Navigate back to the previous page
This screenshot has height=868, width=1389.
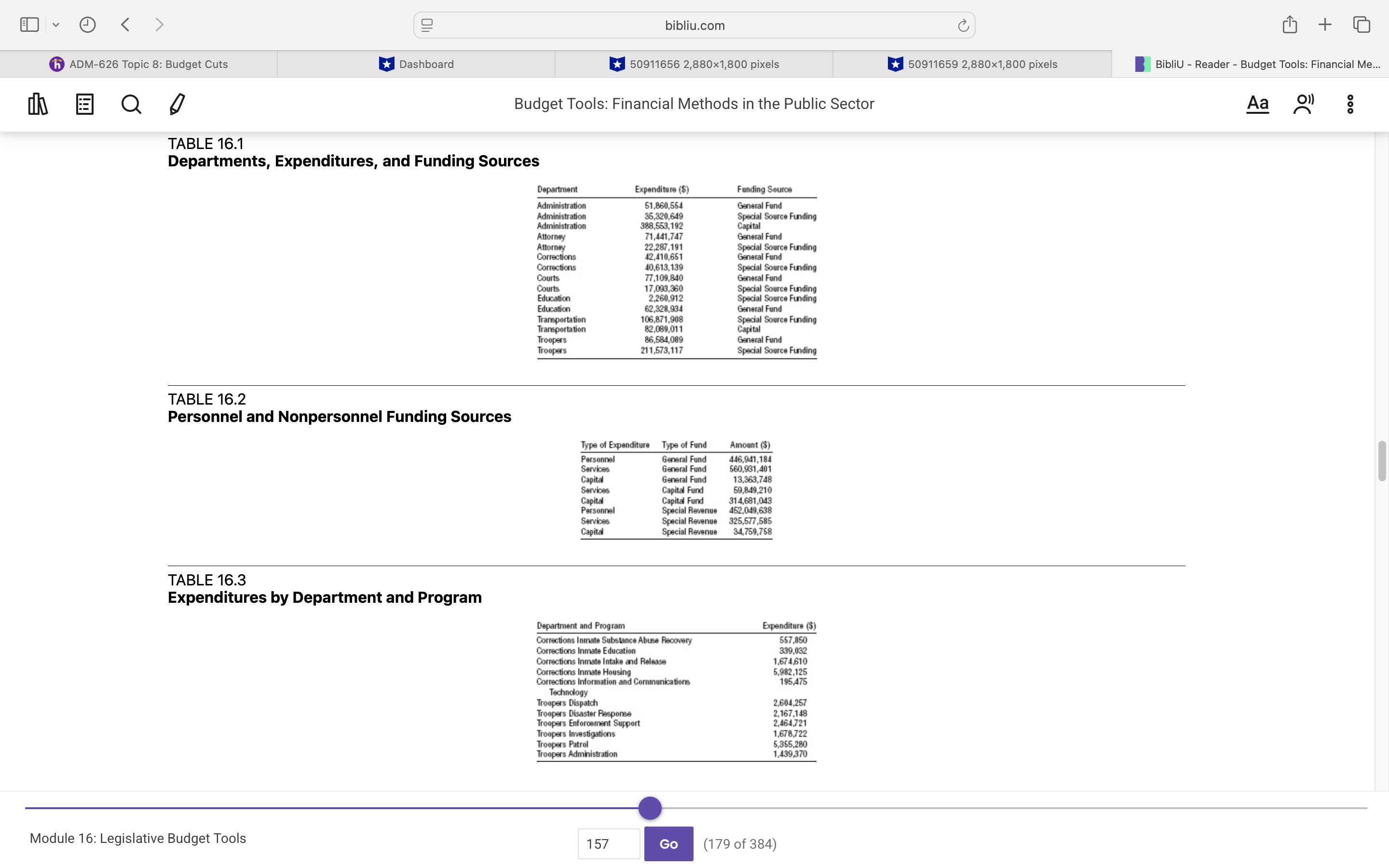tap(125, 24)
